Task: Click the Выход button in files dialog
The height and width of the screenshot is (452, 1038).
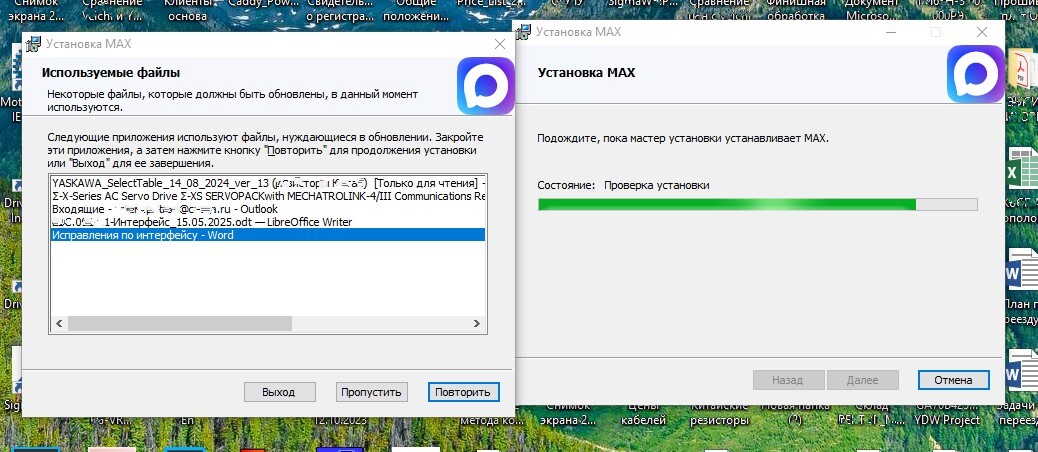Action: [279, 392]
